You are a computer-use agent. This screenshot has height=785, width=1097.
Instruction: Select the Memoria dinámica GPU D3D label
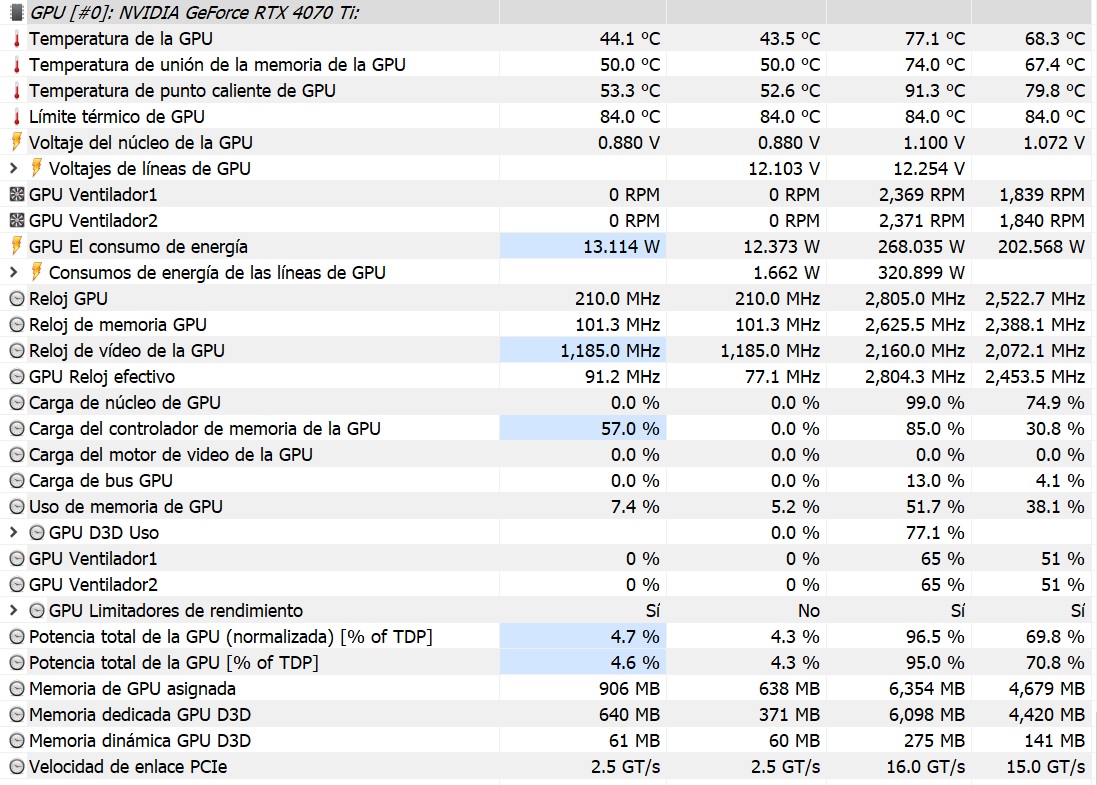(140, 741)
